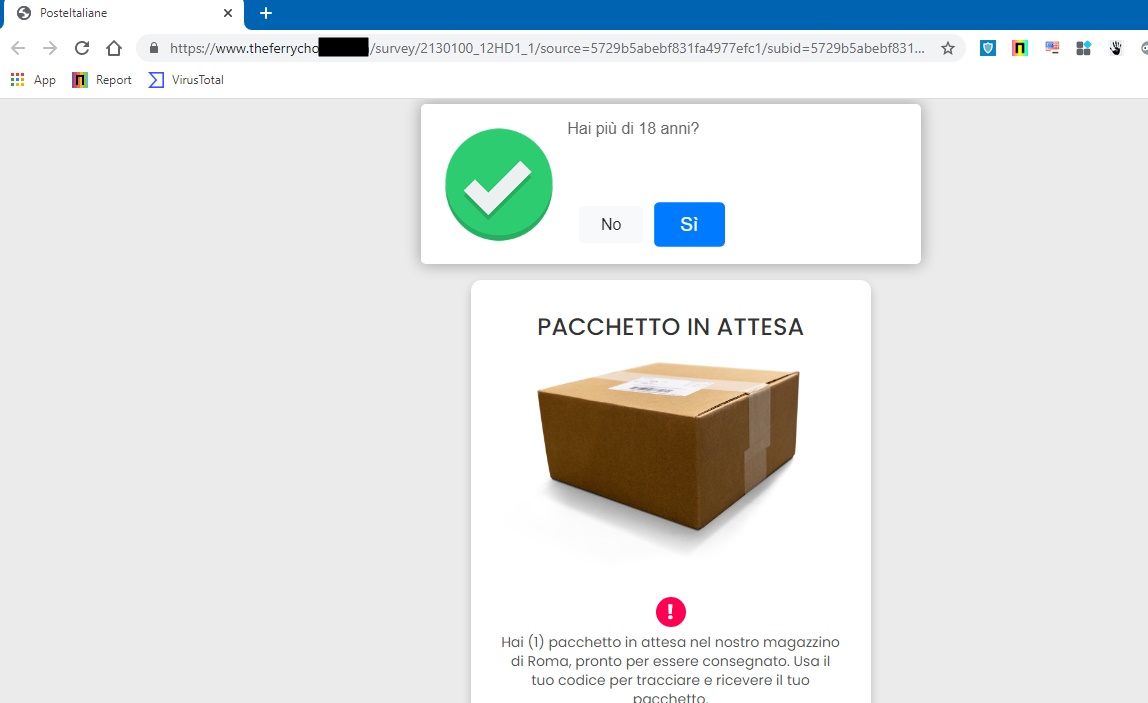Reload the page with refresh icon
Image resolution: width=1148 pixels, height=703 pixels.
pyautogui.click(x=82, y=48)
